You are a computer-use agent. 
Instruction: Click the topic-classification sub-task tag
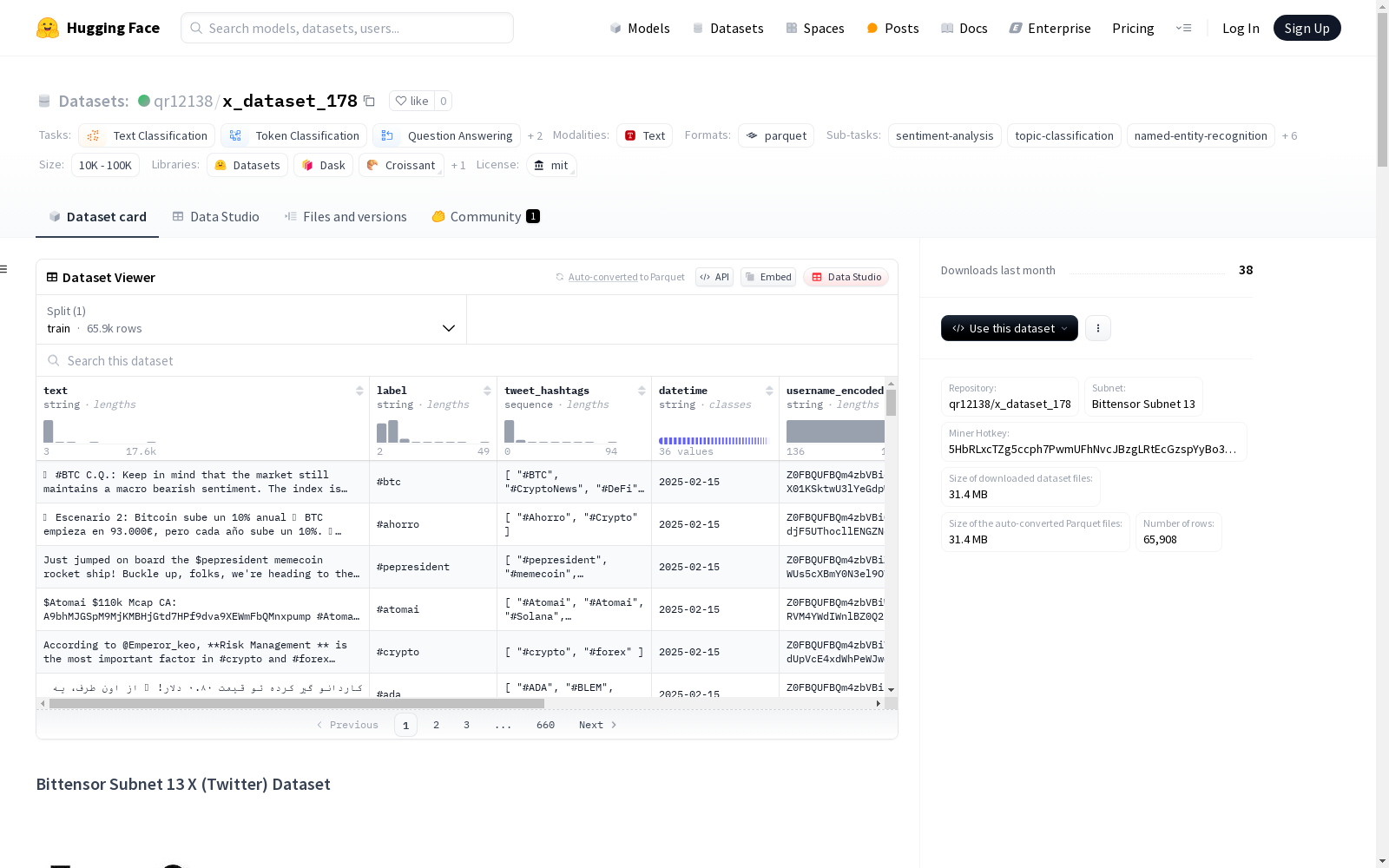(x=1064, y=135)
